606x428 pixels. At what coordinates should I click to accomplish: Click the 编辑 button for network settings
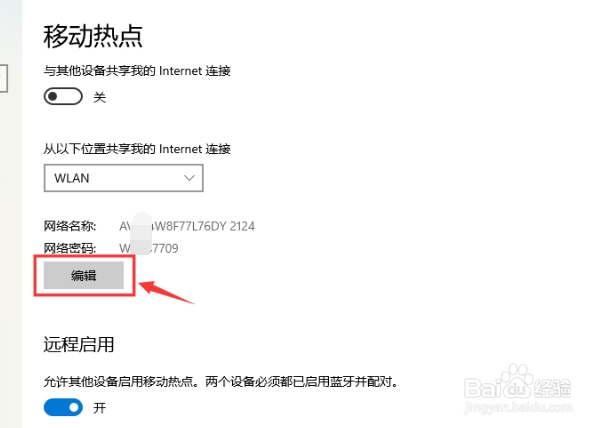(84, 275)
